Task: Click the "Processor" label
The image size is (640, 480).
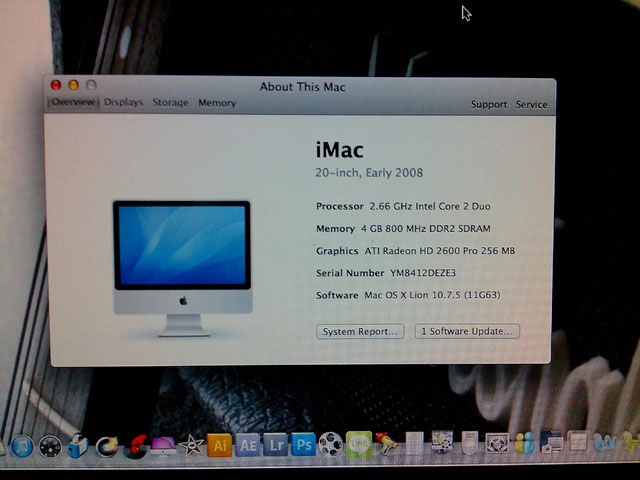Action: pos(340,207)
